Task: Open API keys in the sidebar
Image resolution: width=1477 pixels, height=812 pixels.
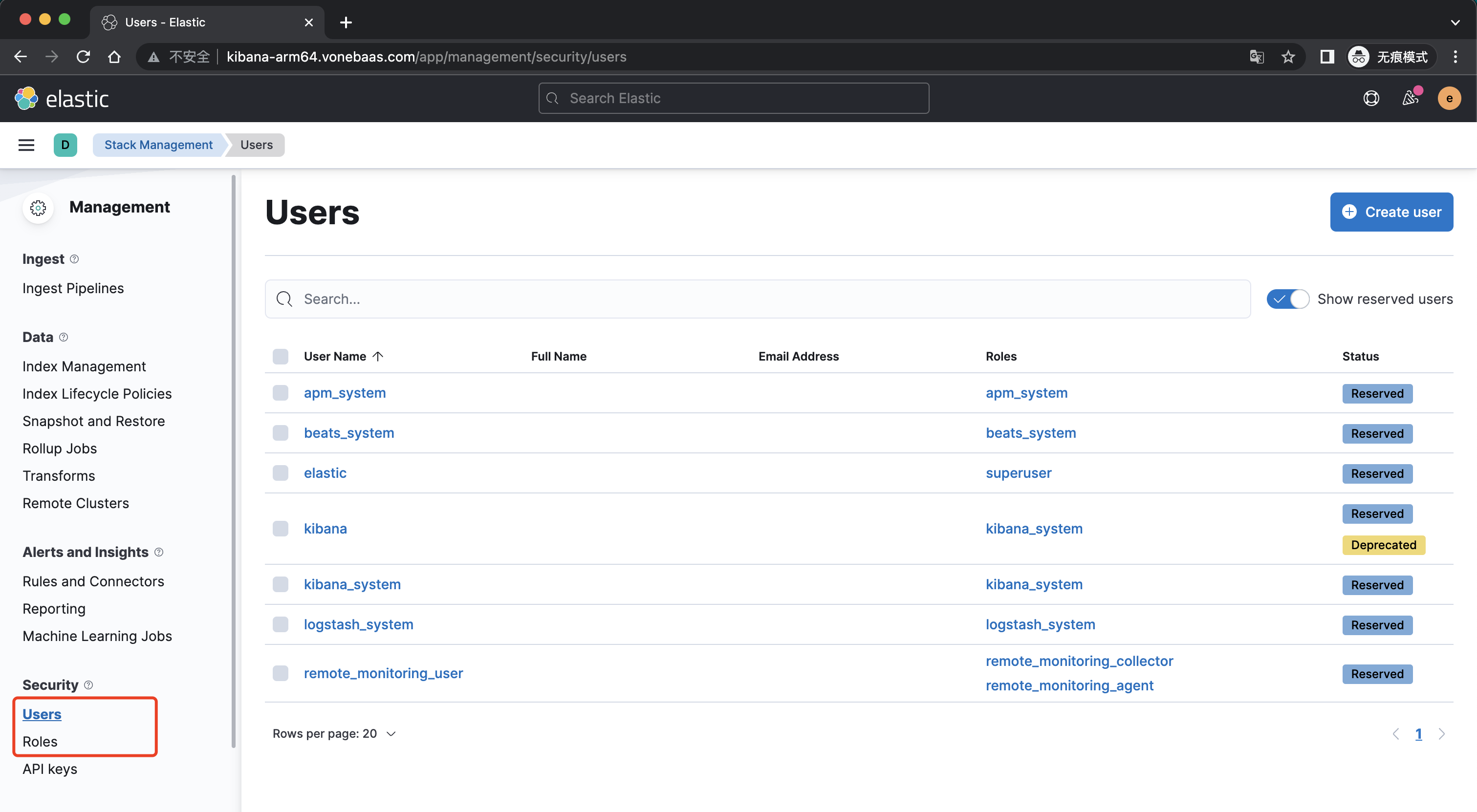Action: click(x=49, y=769)
